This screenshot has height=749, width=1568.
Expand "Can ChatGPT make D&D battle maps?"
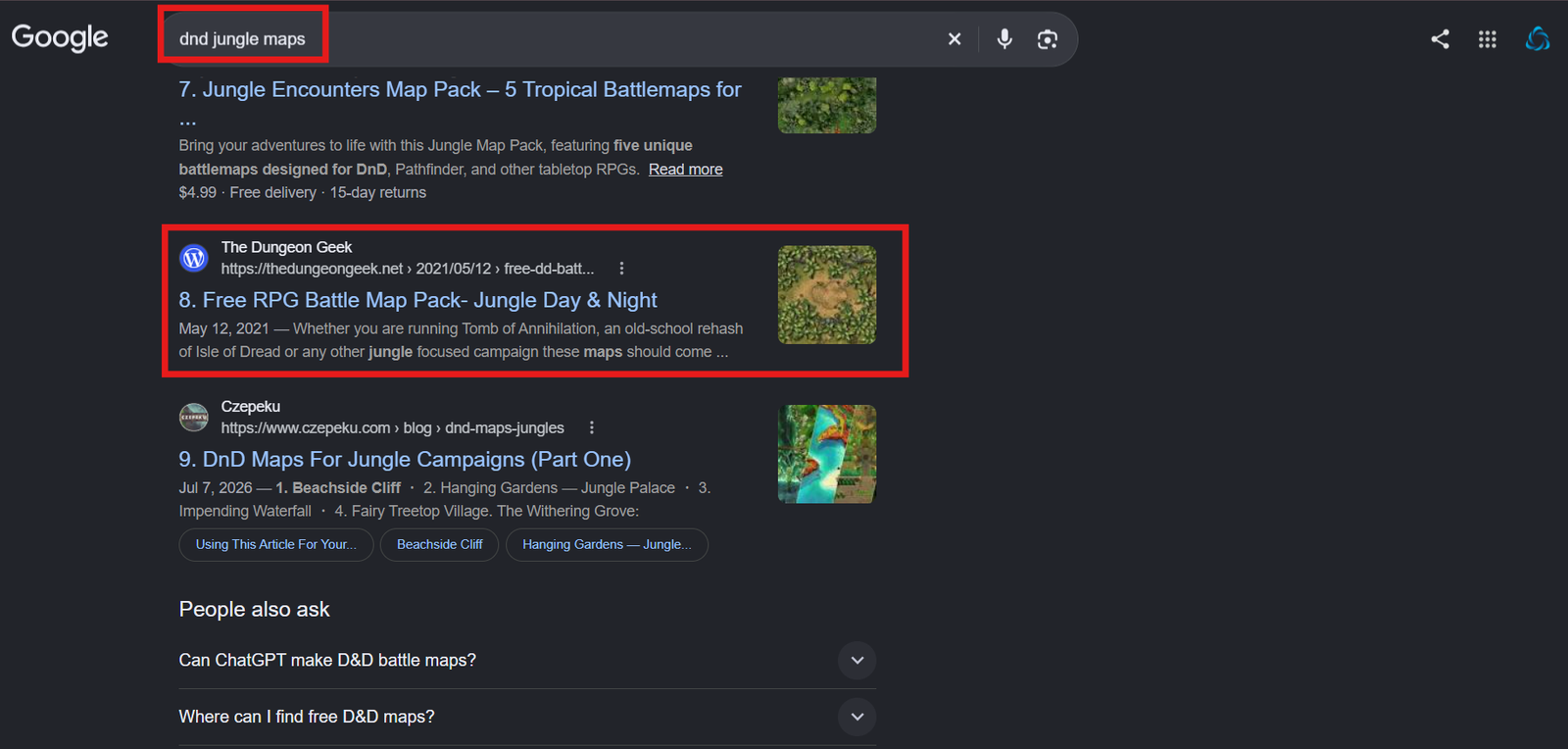pos(527,661)
